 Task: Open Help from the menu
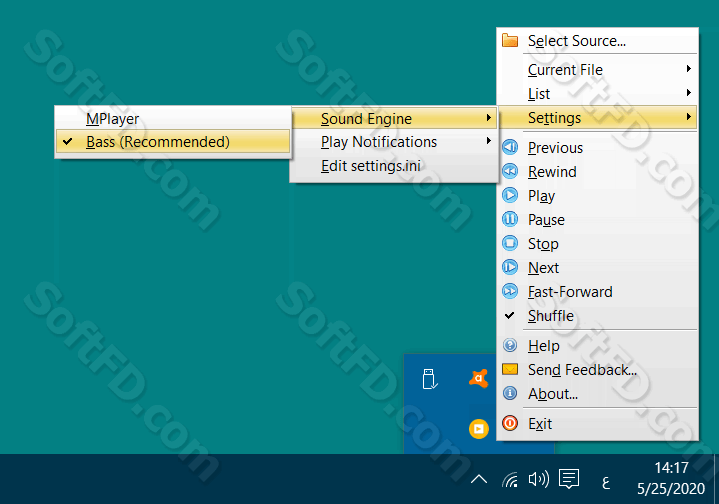598,345
